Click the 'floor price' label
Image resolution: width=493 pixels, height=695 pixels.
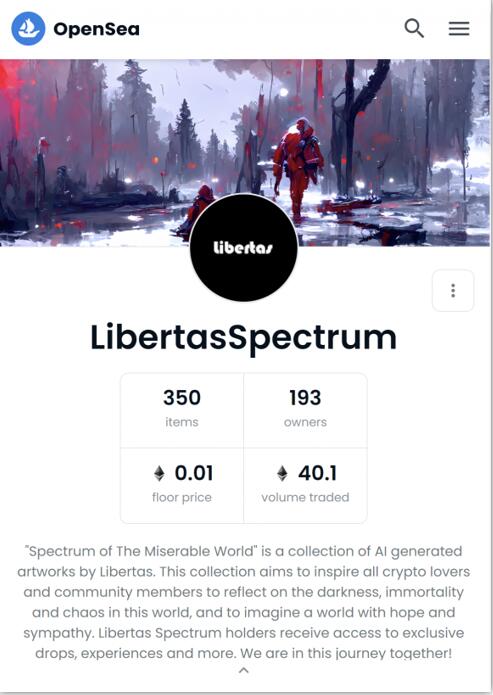(x=182, y=497)
